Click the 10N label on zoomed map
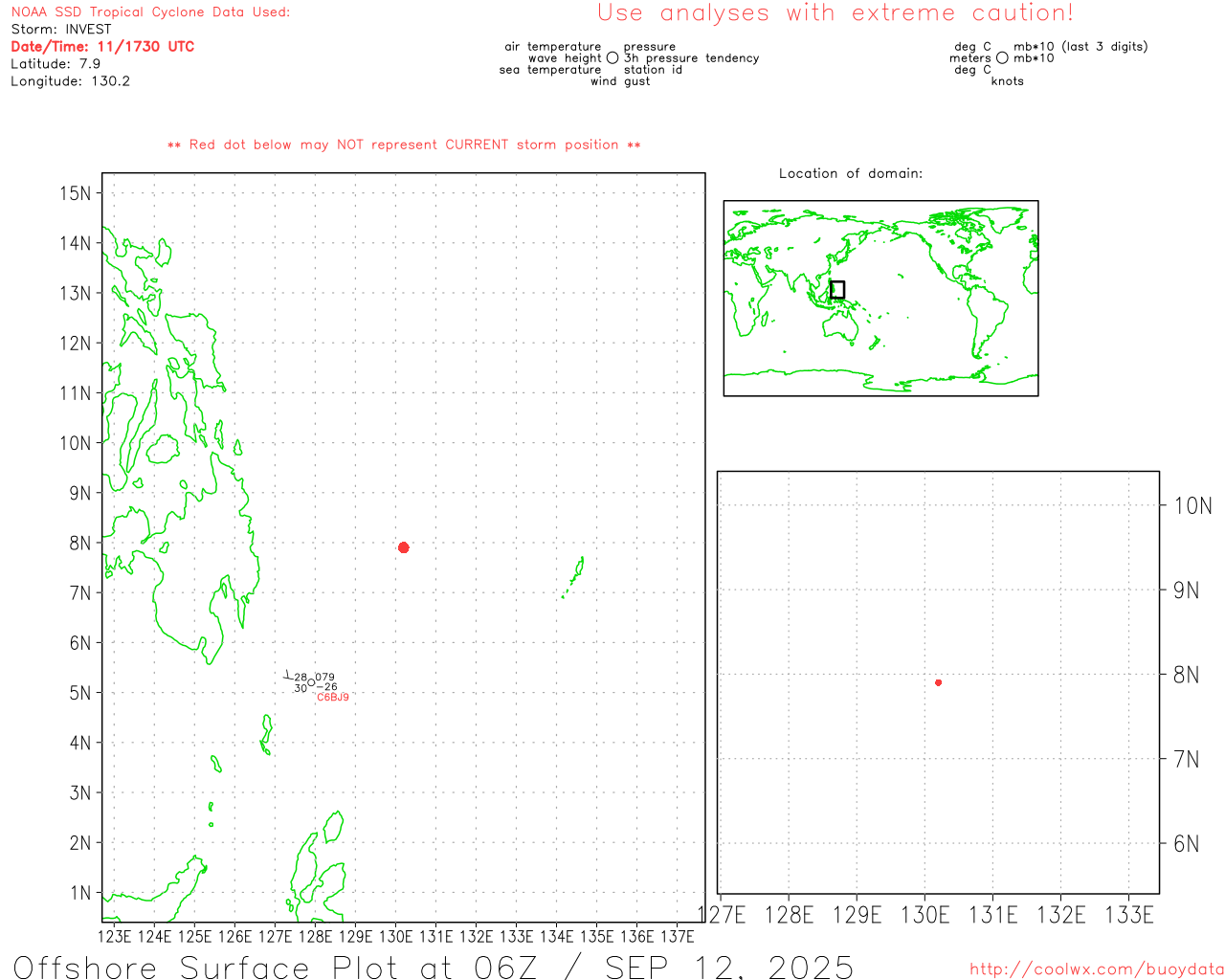 (x=1193, y=506)
